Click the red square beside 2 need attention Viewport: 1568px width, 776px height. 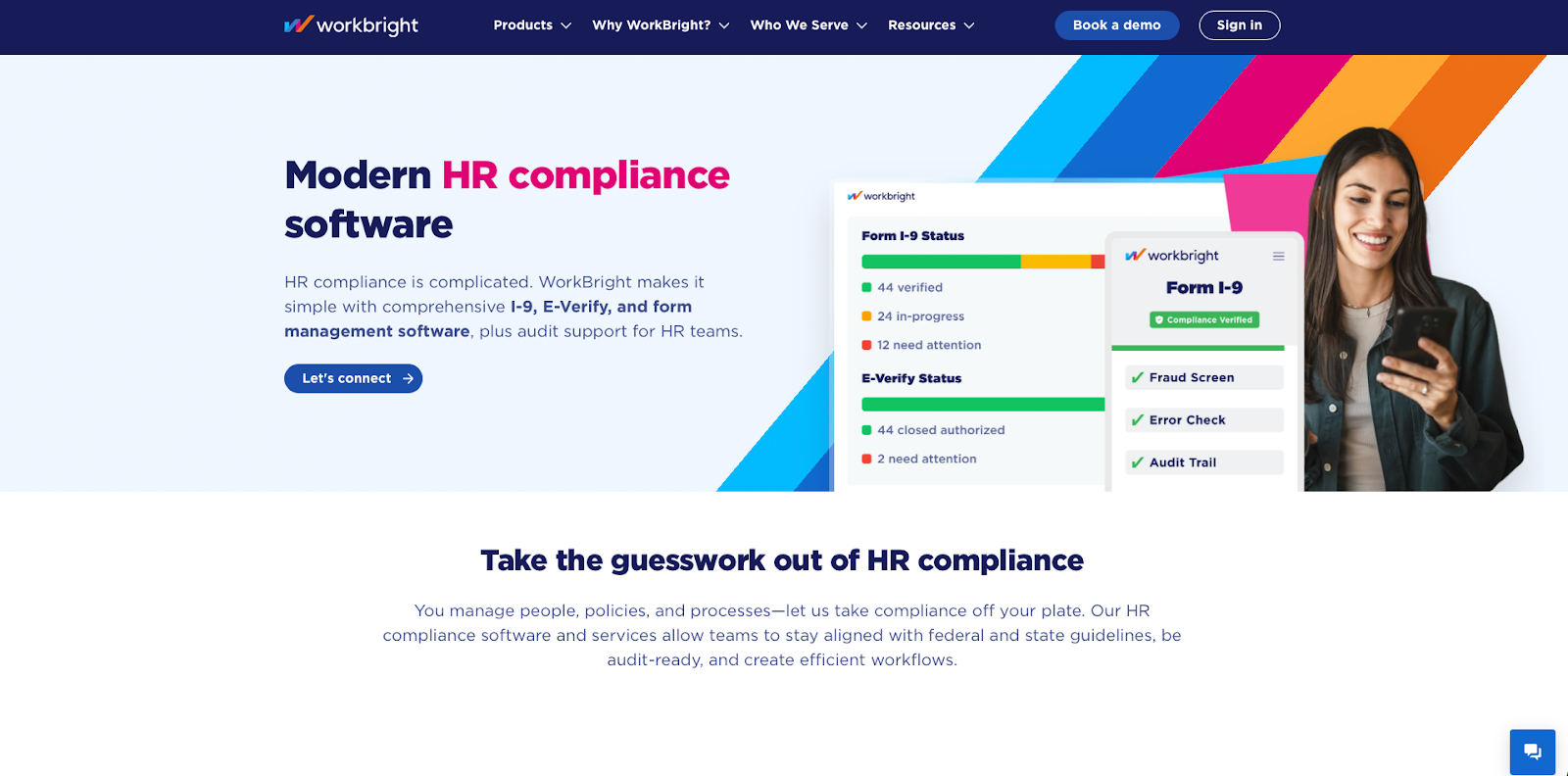coord(866,459)
